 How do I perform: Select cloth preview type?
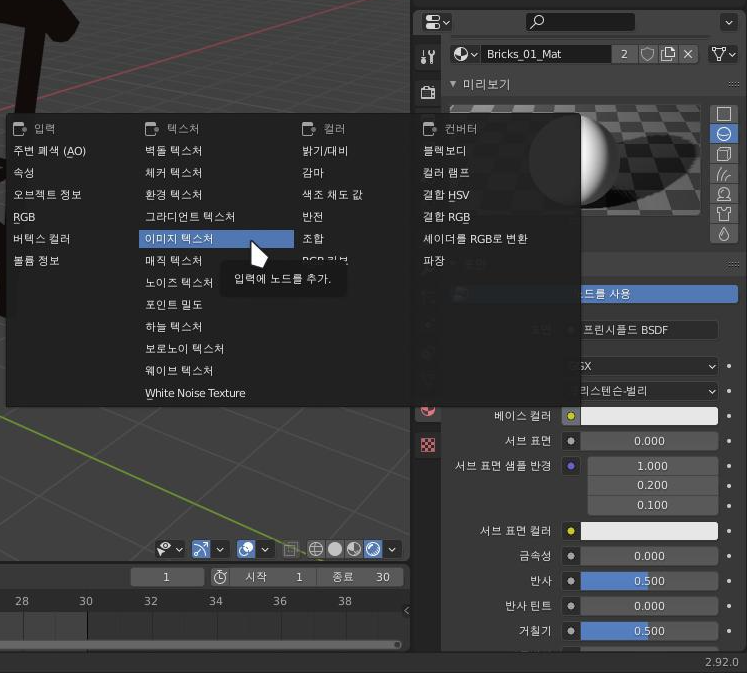(724, 214)
